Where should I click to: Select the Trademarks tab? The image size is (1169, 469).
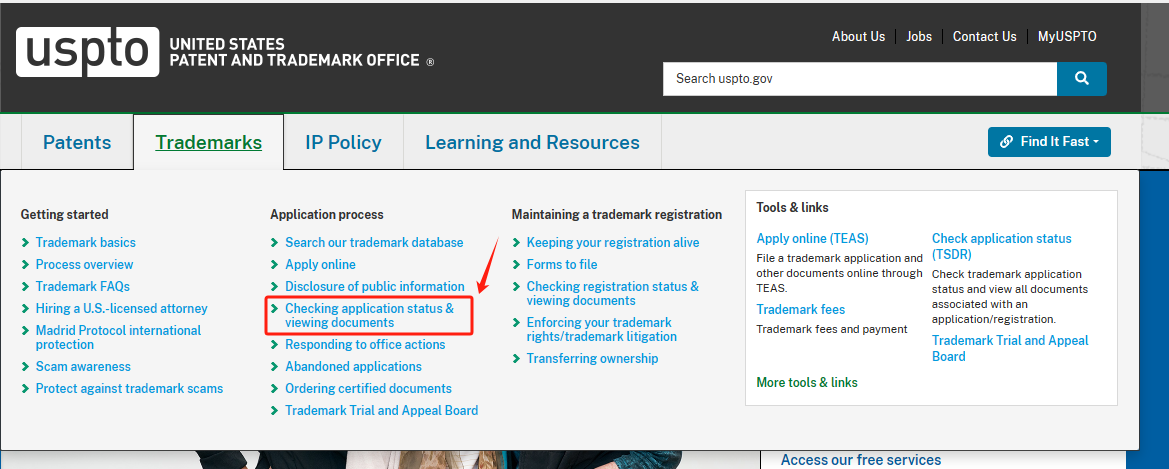(208, 143)
